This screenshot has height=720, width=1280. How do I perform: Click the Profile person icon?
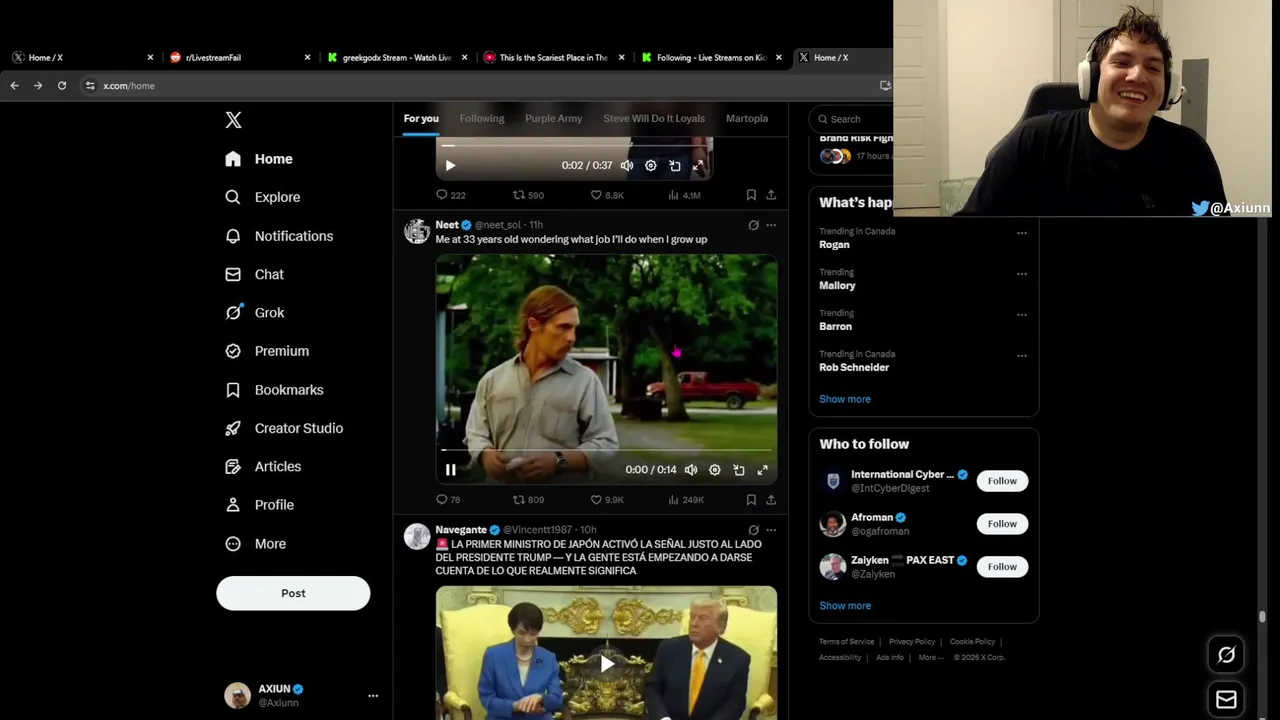[233, 505]
